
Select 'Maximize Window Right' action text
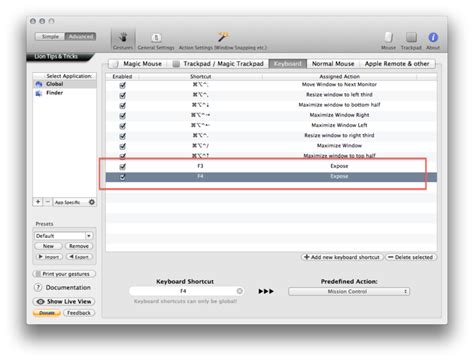tap(339, 115)
